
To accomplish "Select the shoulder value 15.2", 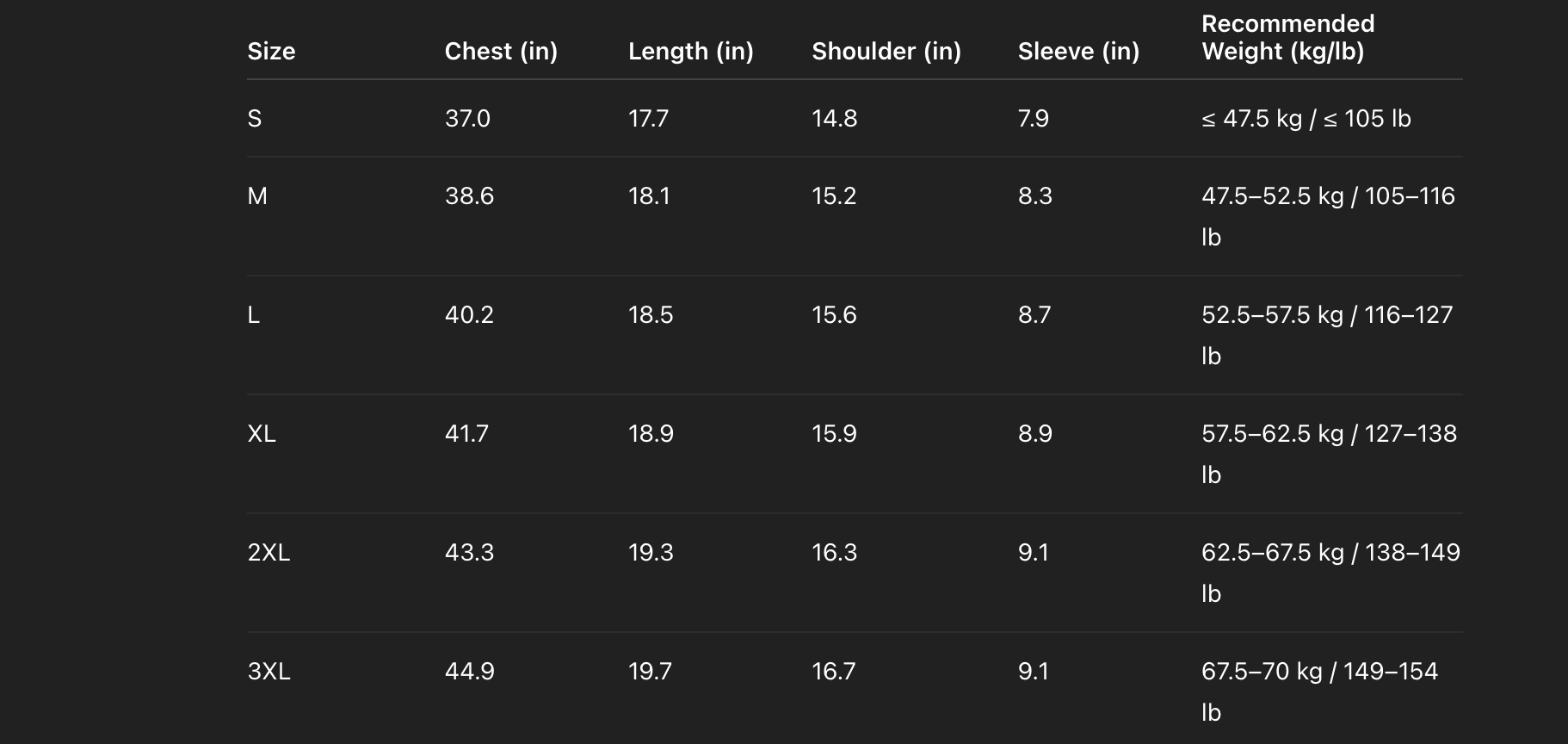I will pos(833,196).
